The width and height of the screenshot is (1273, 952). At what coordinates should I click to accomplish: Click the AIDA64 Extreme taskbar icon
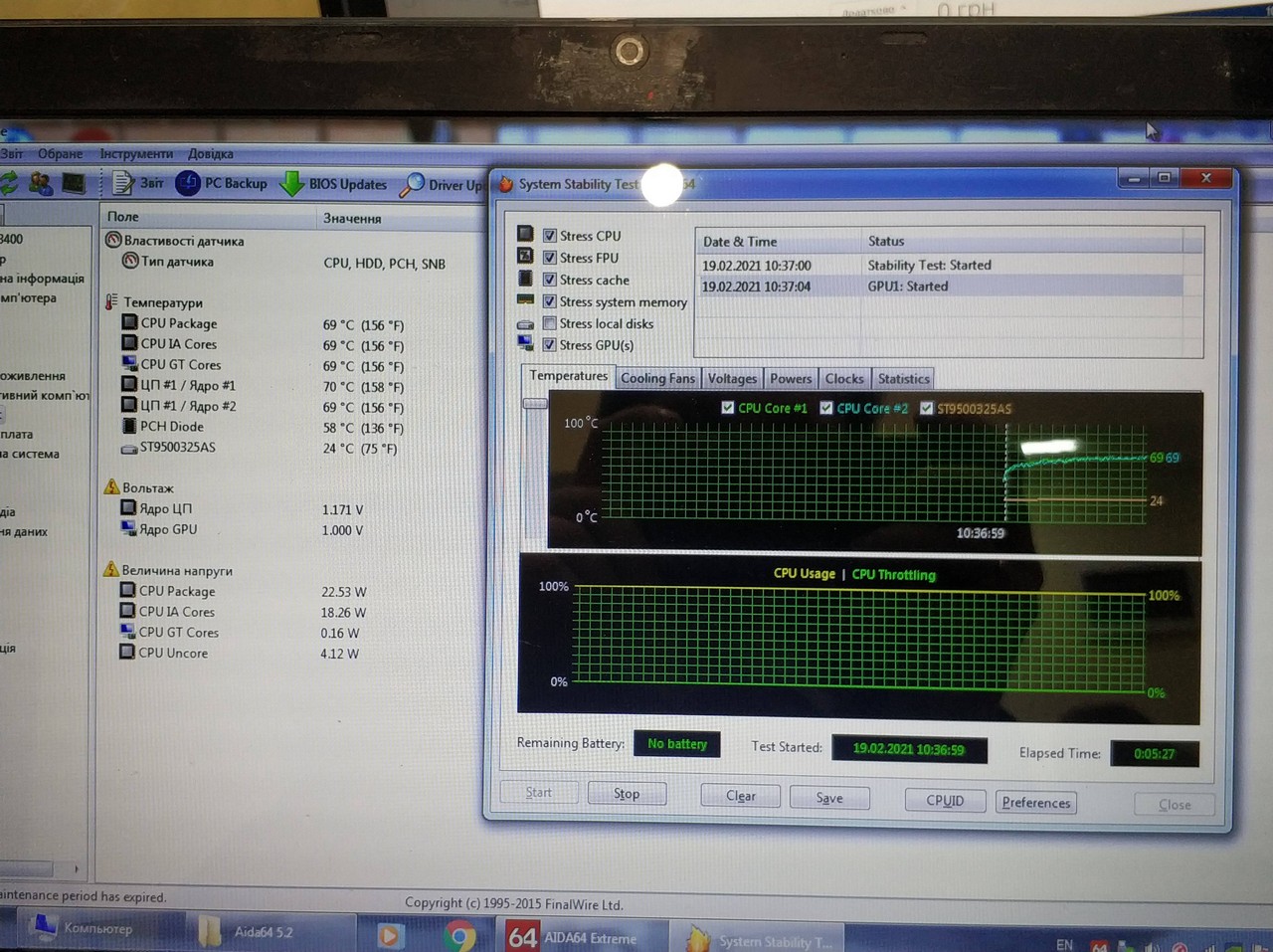(x=523, y=936)
